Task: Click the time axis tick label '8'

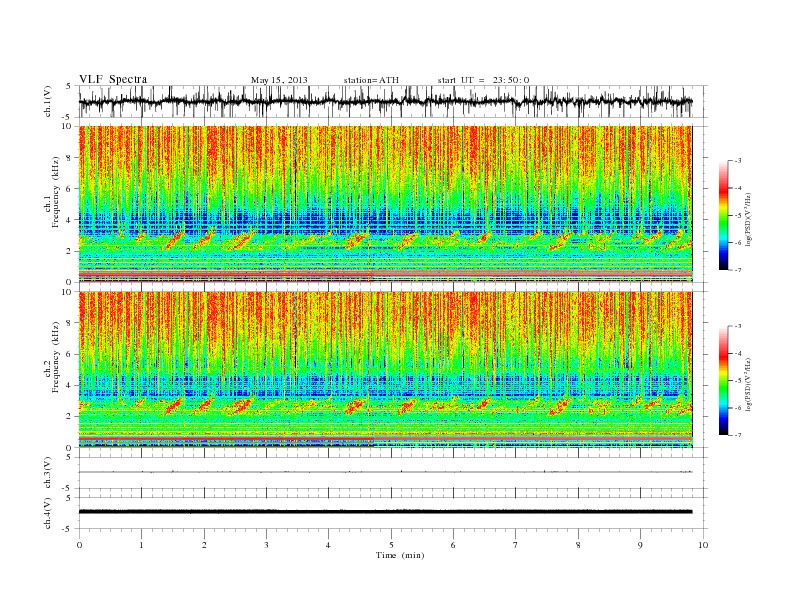Action: point(578,545)
